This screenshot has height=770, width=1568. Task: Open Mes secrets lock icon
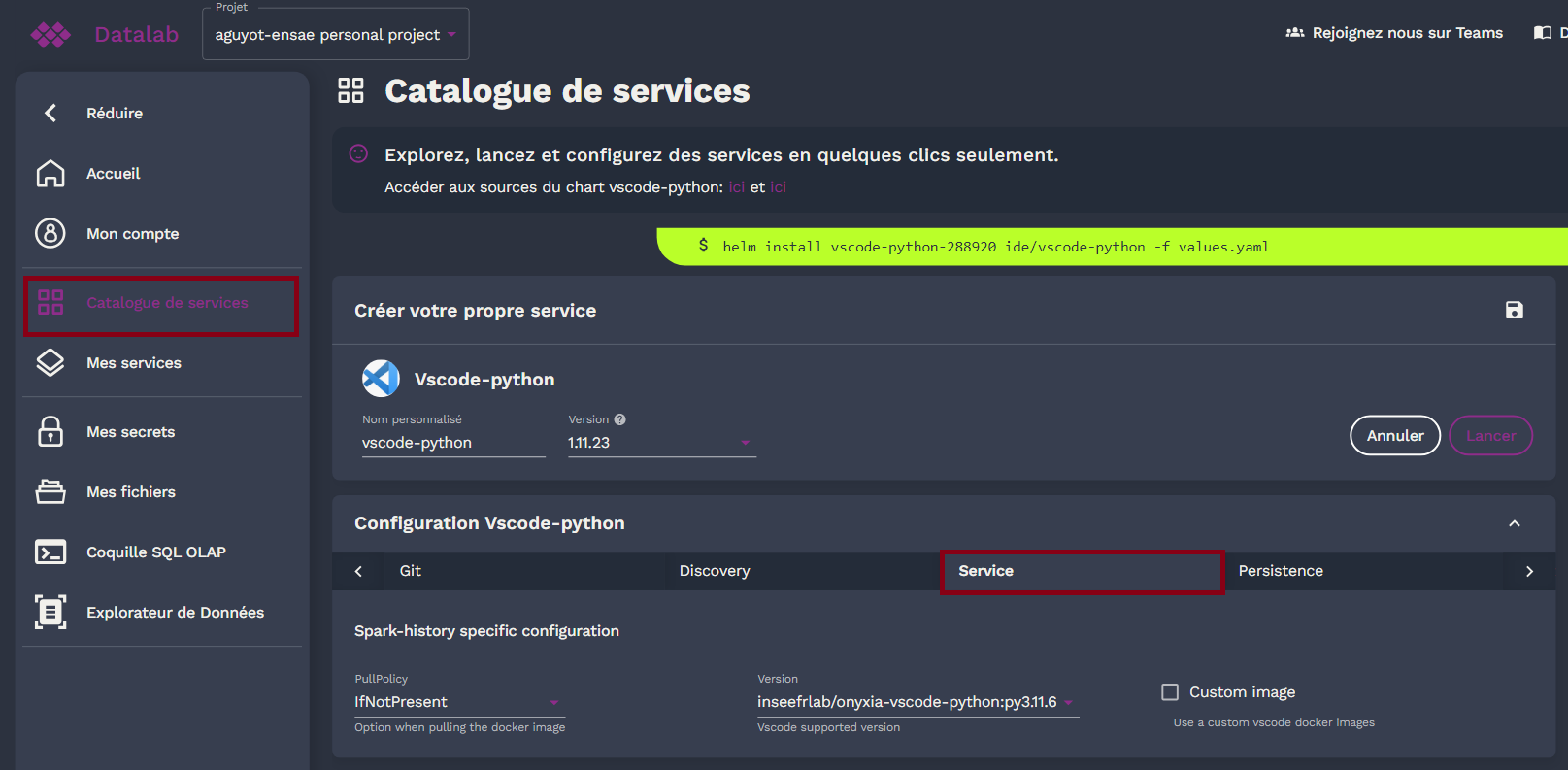coord(50,432)
